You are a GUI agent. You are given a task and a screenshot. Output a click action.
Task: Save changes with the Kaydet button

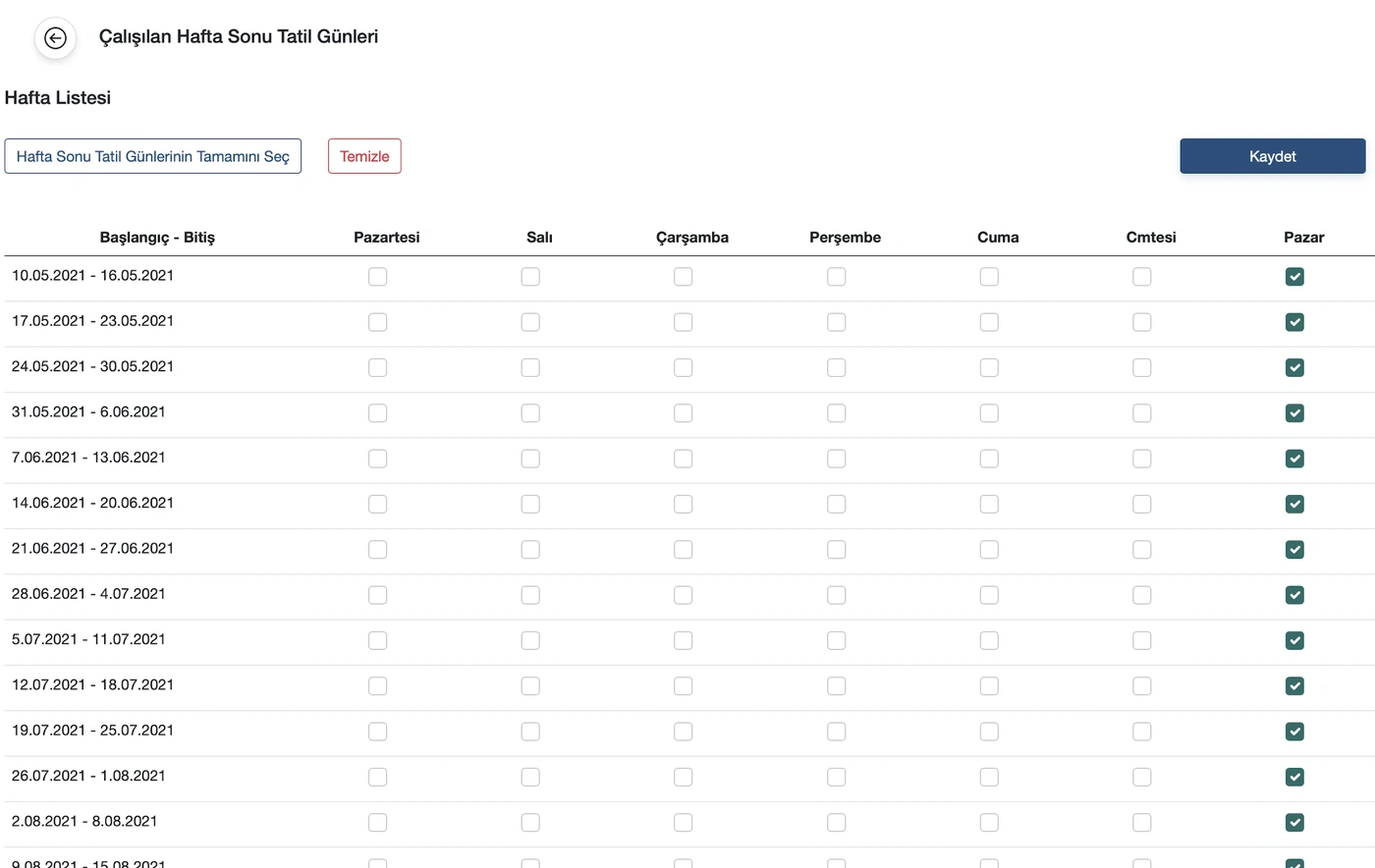[1273, 156]
